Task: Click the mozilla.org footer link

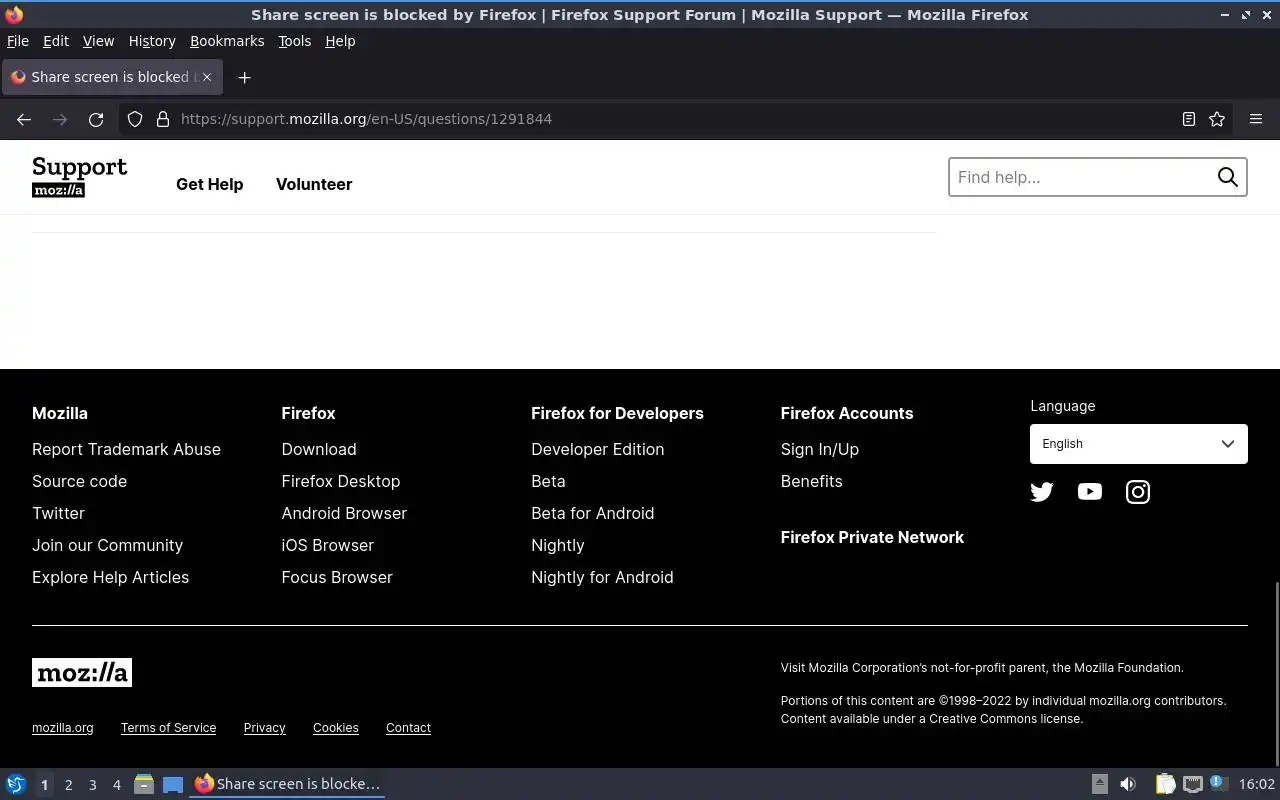Action: click(x=63, y=728)
